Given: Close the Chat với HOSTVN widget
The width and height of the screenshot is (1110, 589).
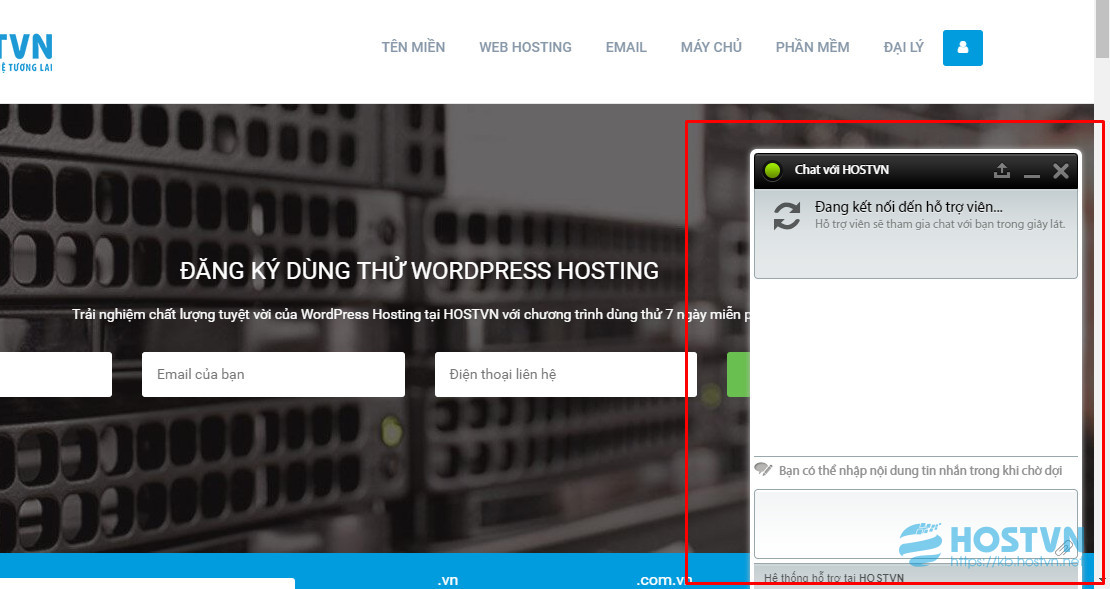Looking at the screenshot, I should 1060,171.
